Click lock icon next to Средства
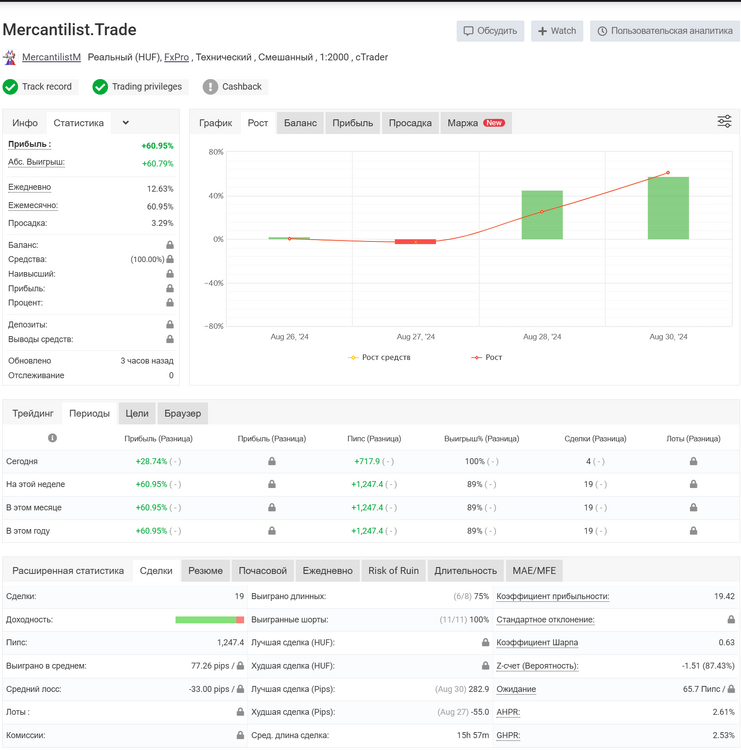The width and height of the screenshot is (741, 750). click(170, 259)
